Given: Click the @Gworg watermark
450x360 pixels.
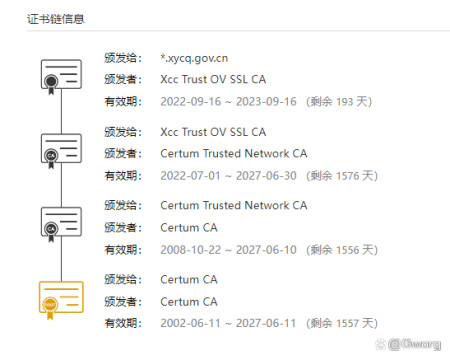Looking at the screenshot, I should tap(409, 344).
